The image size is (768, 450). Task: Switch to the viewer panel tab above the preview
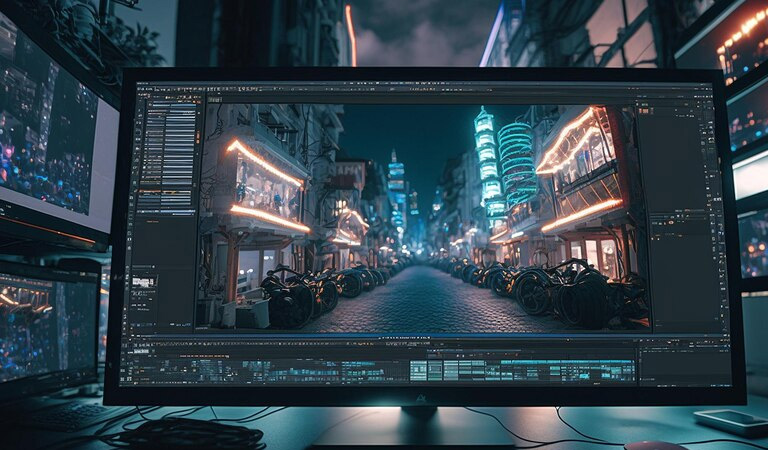coord(215,97)
